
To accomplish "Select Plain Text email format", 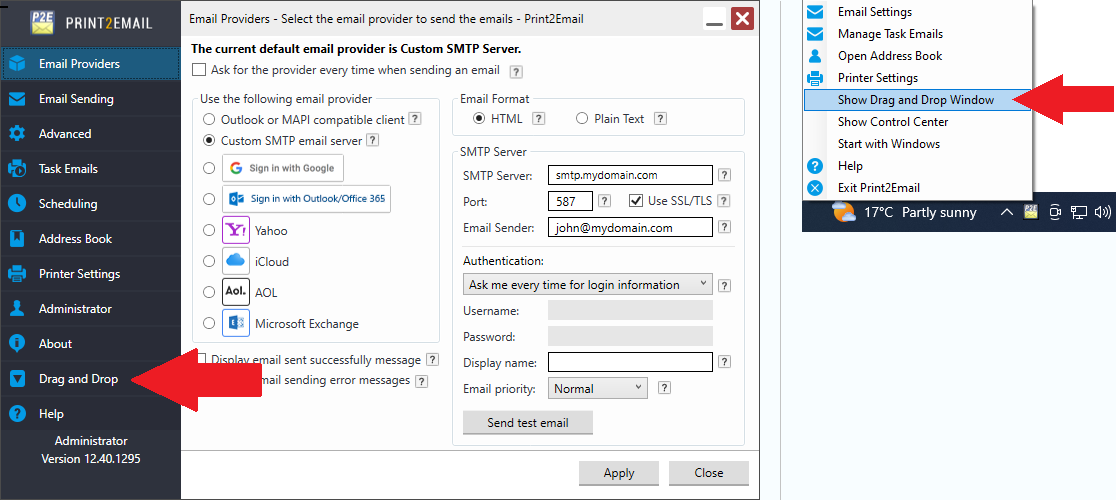I will pyautogui.click(x=582, y=118).
